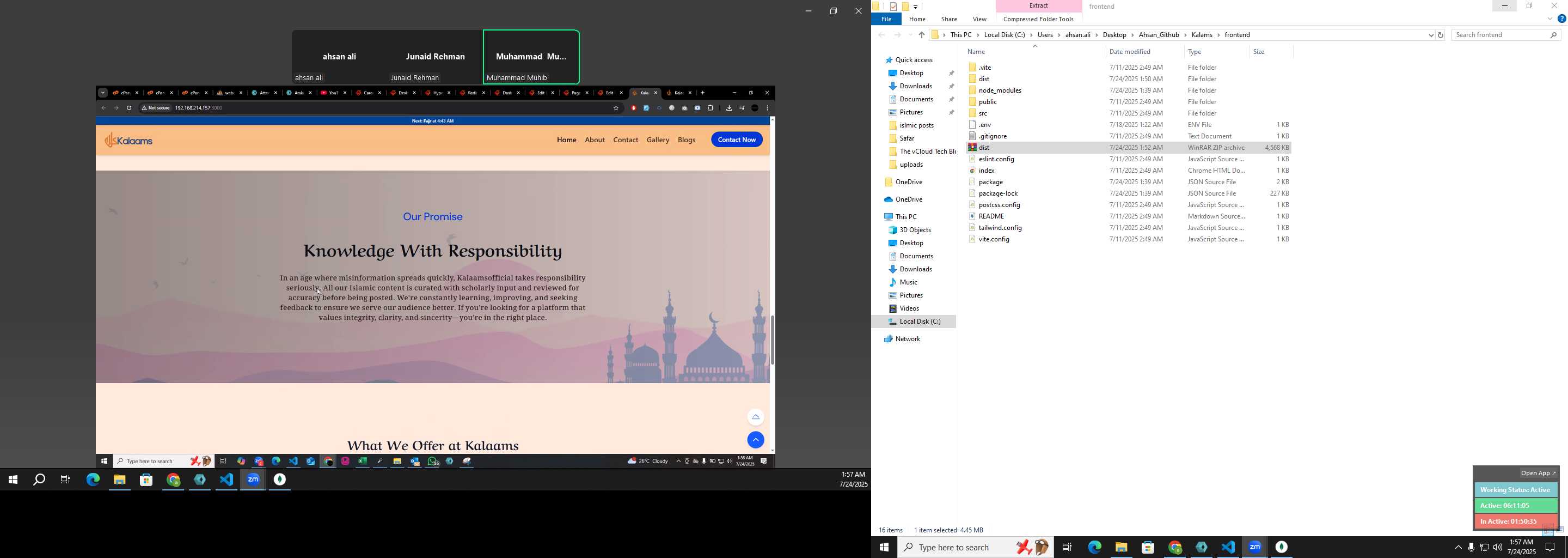Screen dimensions: 1568x558
Task: Open the File tab in File Explorer
Action: (886, 20)
